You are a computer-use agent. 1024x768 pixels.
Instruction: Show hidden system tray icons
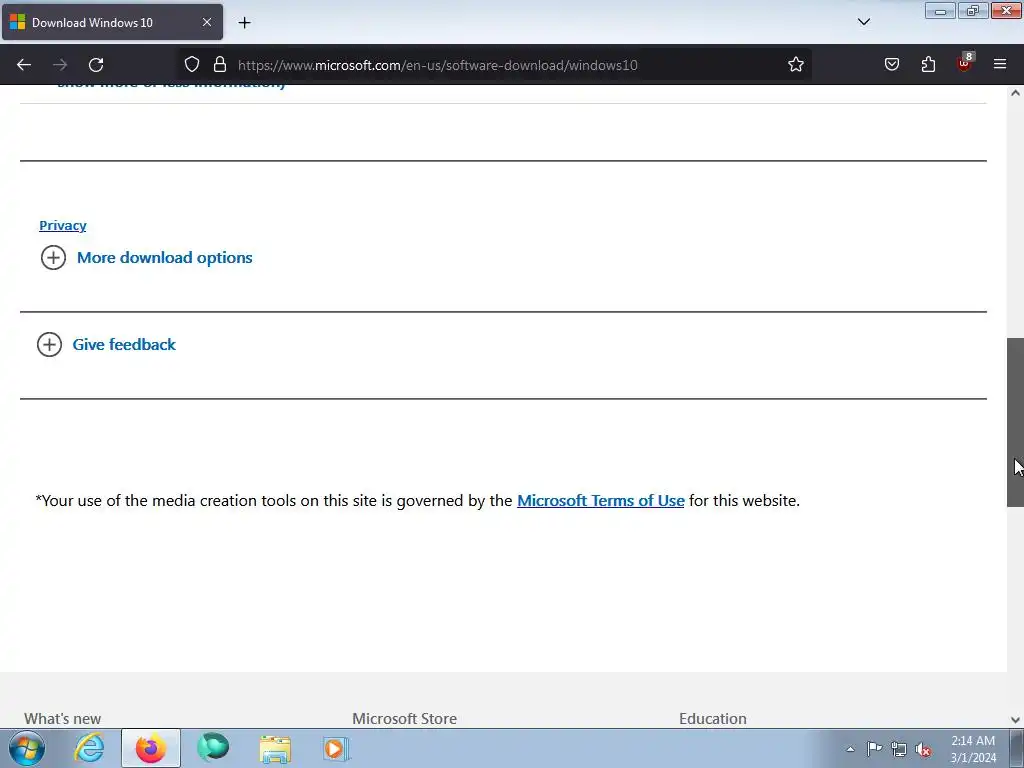[x=850, y=749]
